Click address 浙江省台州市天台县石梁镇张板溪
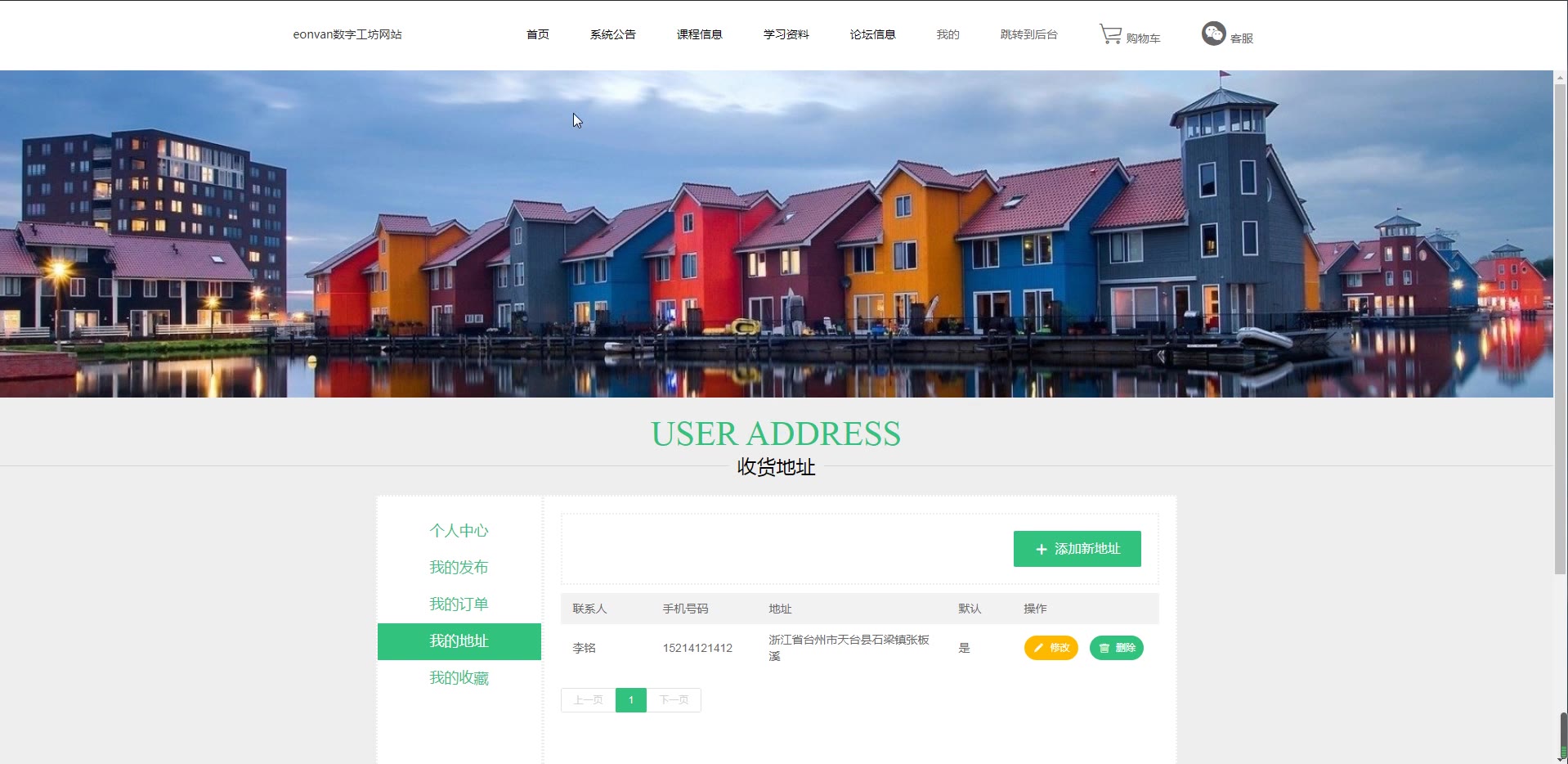Screen dimensions: 1568x764 [849, 648]
